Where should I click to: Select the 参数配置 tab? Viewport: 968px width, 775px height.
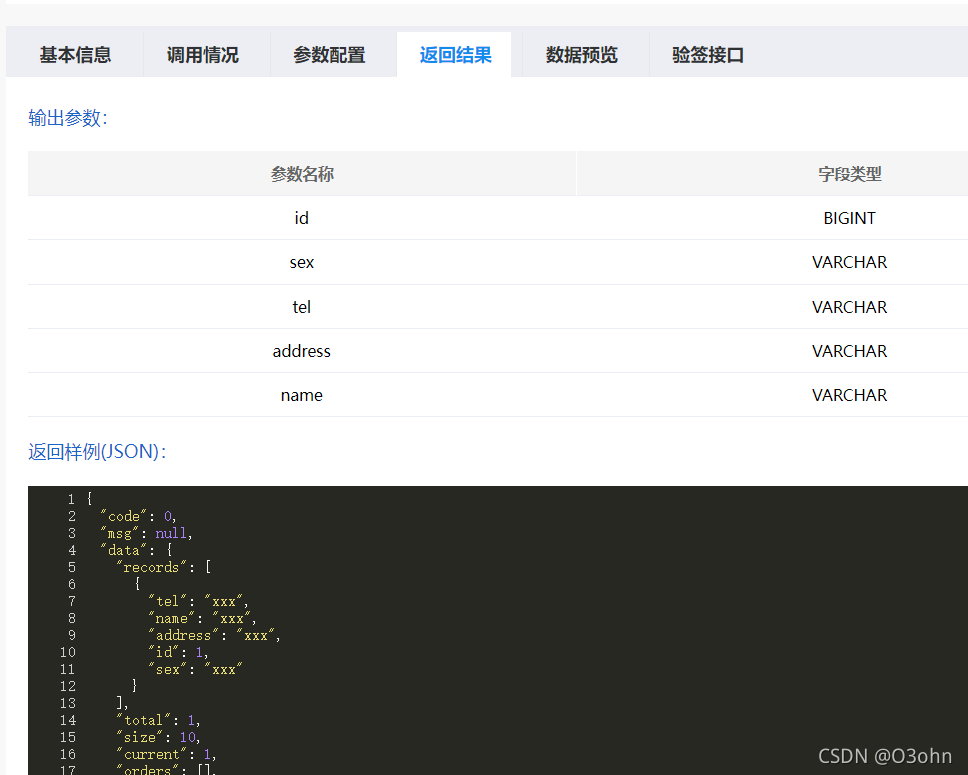[329, 55]
